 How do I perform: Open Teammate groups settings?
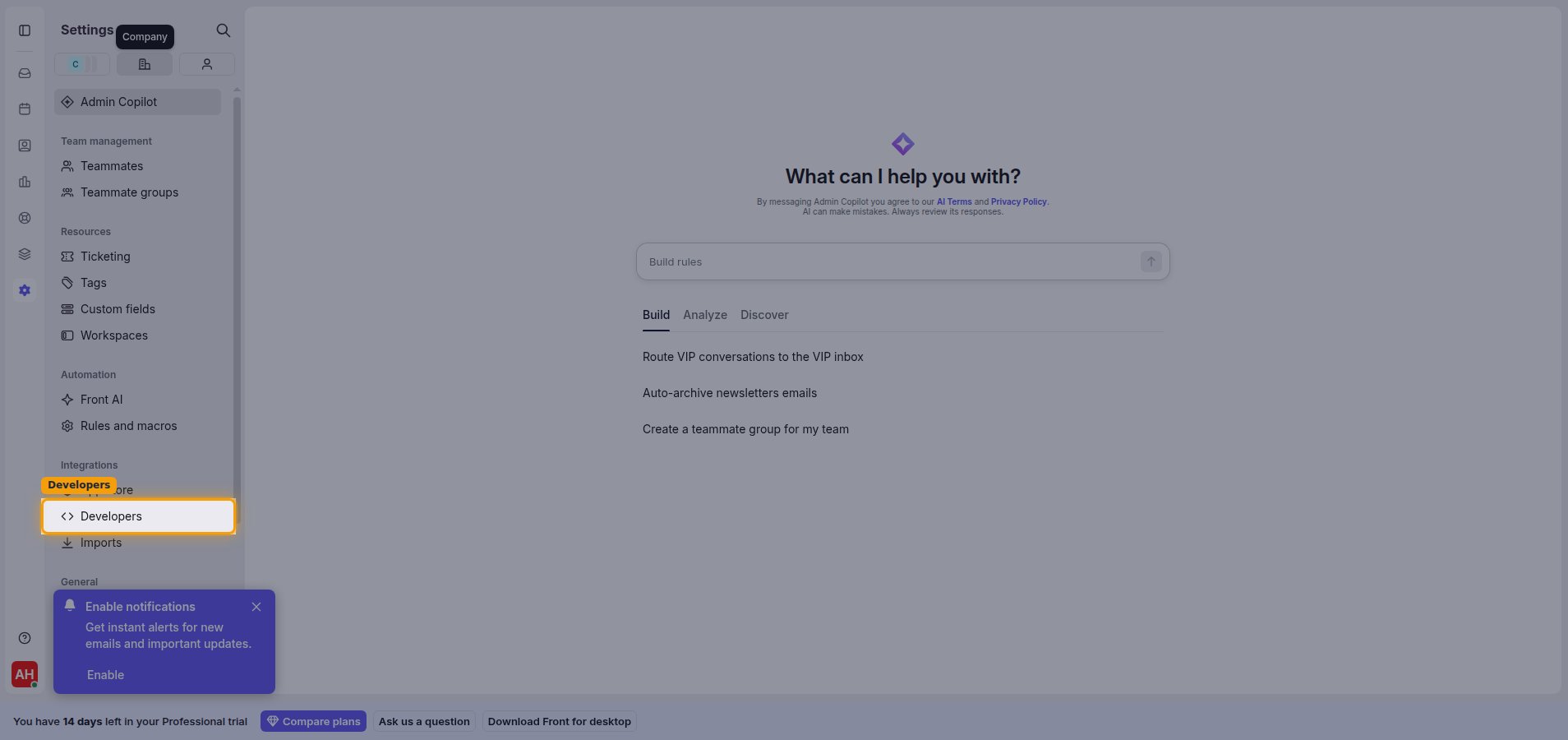click(x=137, y=192)
